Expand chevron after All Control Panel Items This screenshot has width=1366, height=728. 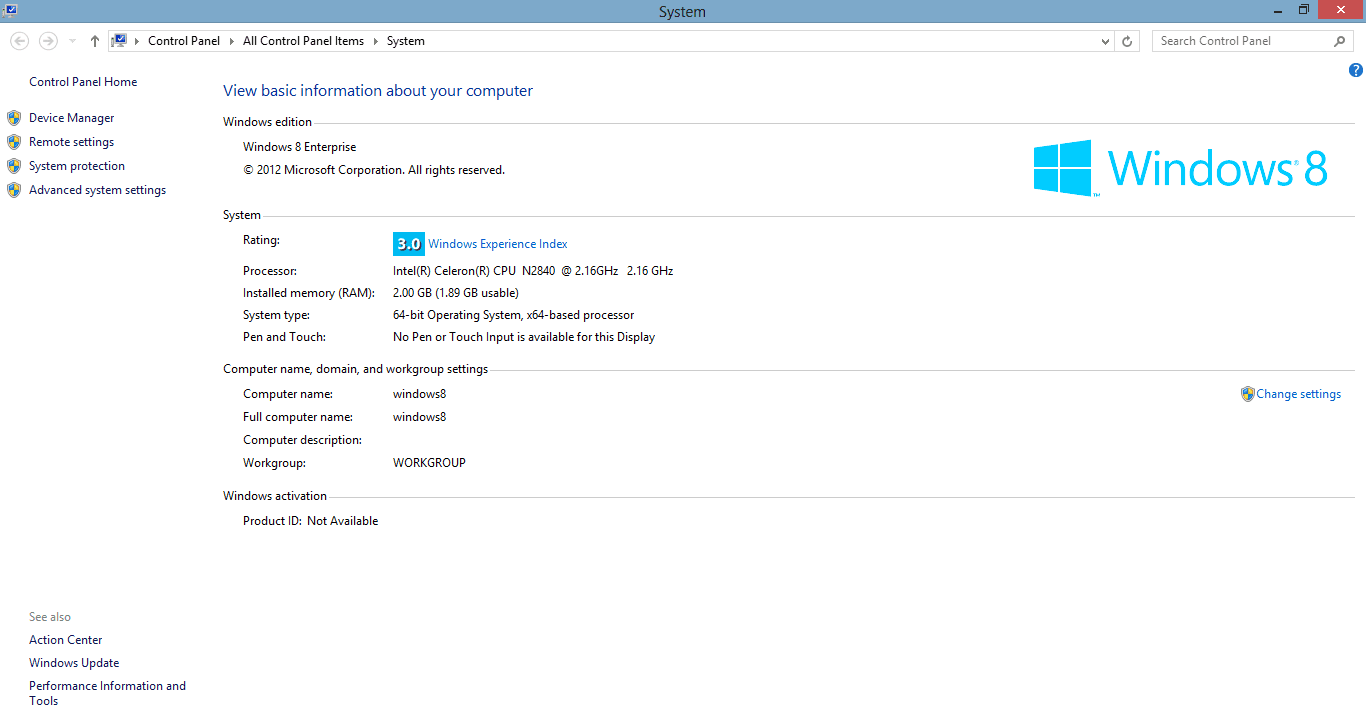(x=376, y=41)
